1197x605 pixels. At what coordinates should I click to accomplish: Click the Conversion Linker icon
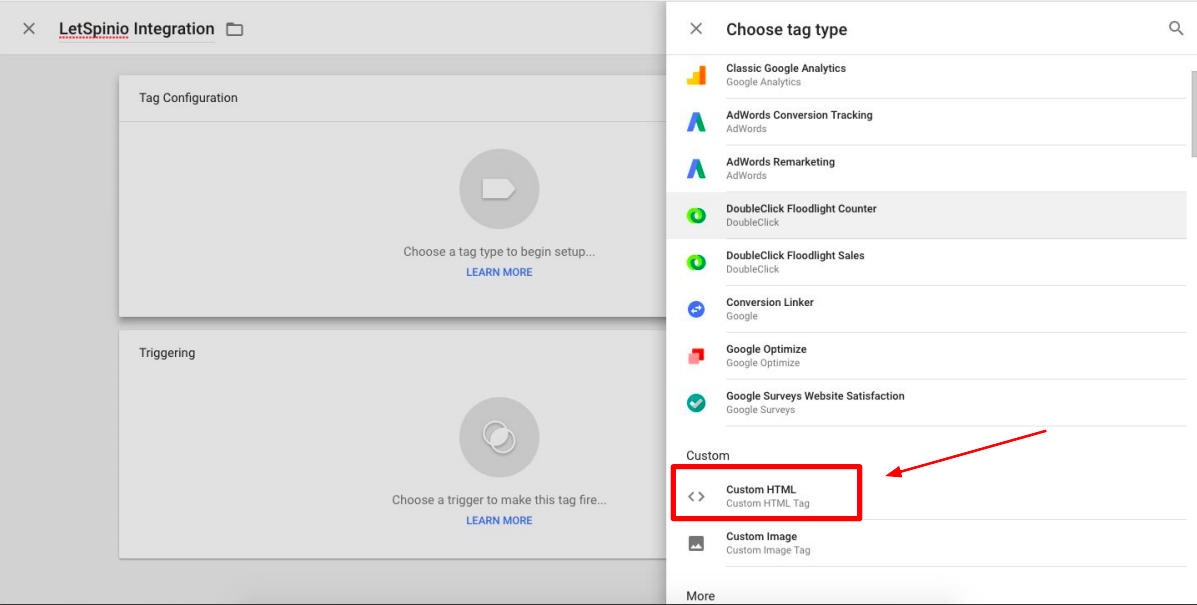tap(696, 309)
